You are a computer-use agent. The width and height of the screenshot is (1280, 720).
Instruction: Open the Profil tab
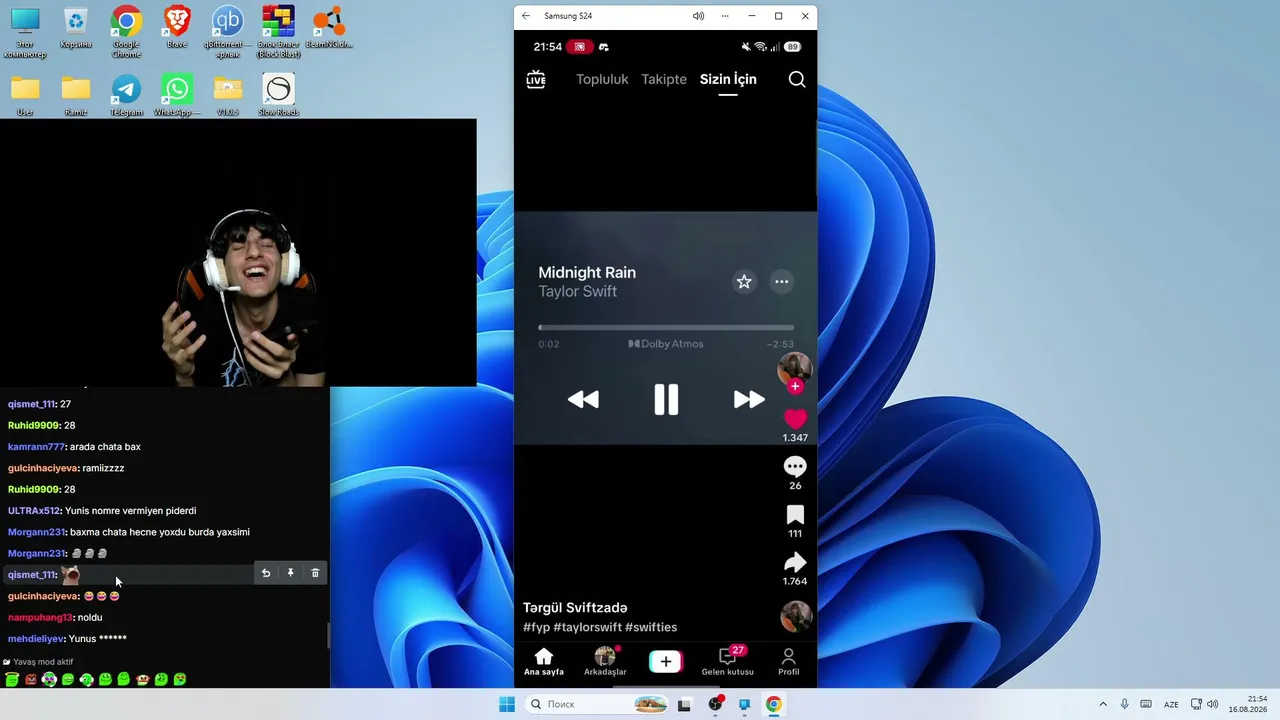789,662
